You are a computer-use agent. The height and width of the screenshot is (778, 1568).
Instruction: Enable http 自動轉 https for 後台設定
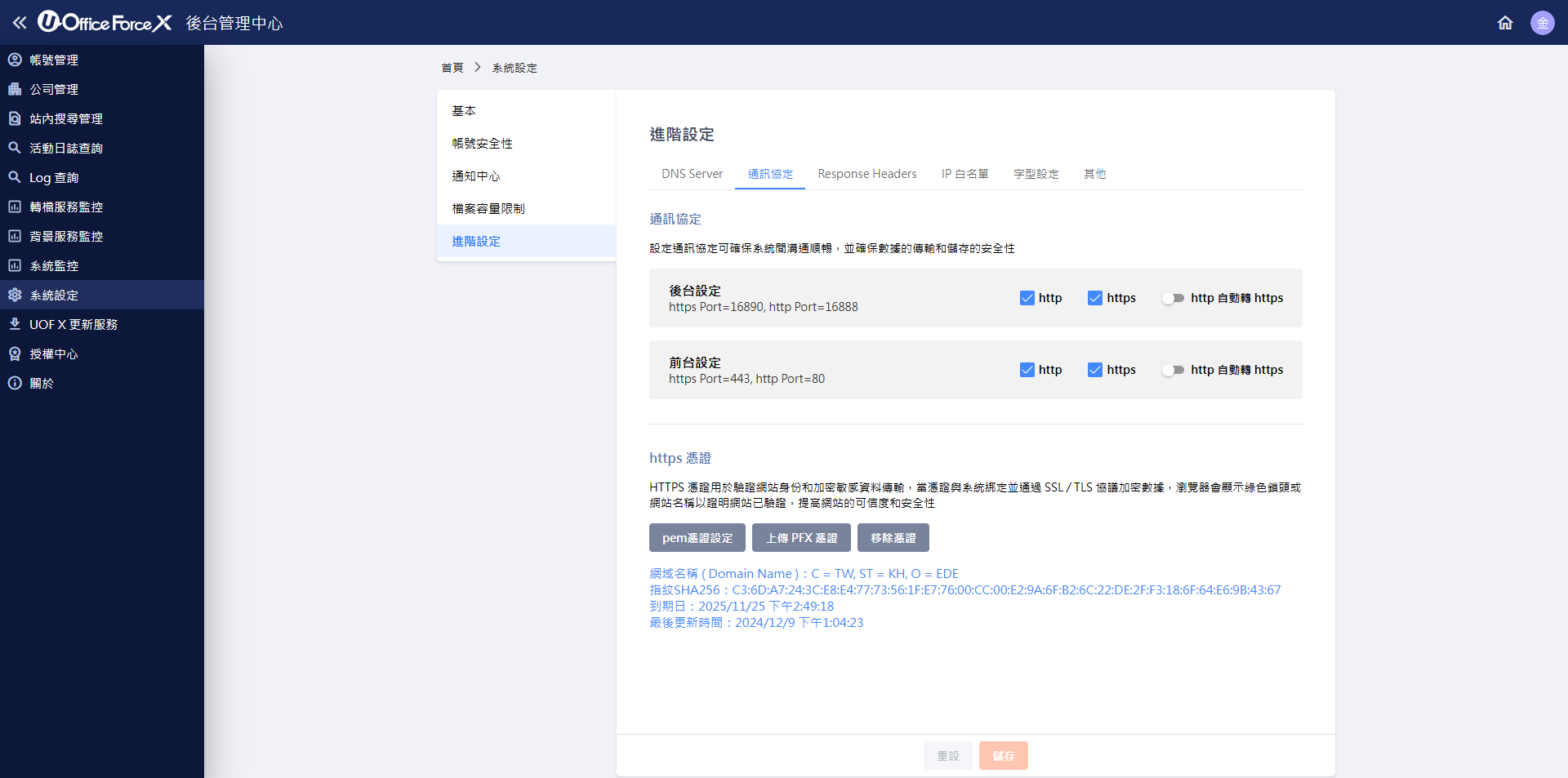(x=1174, y=298)
